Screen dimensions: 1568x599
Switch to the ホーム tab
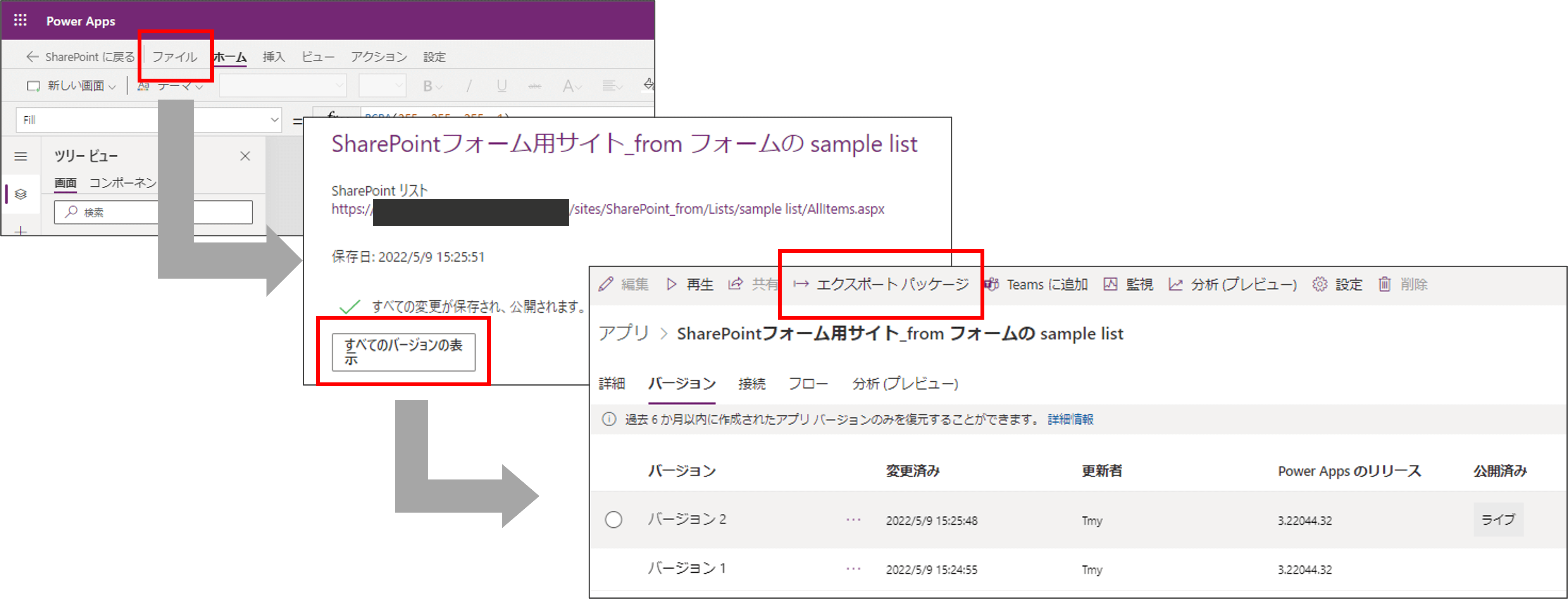230,57
